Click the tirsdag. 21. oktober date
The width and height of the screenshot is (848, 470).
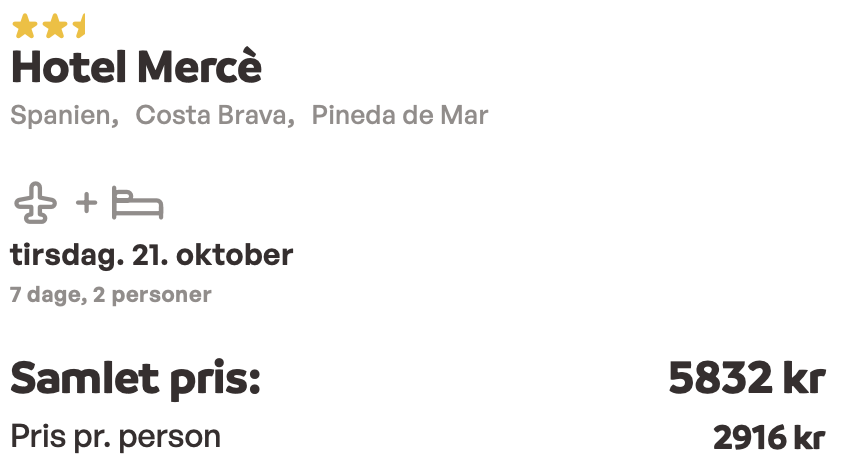(x=151, y=255)
